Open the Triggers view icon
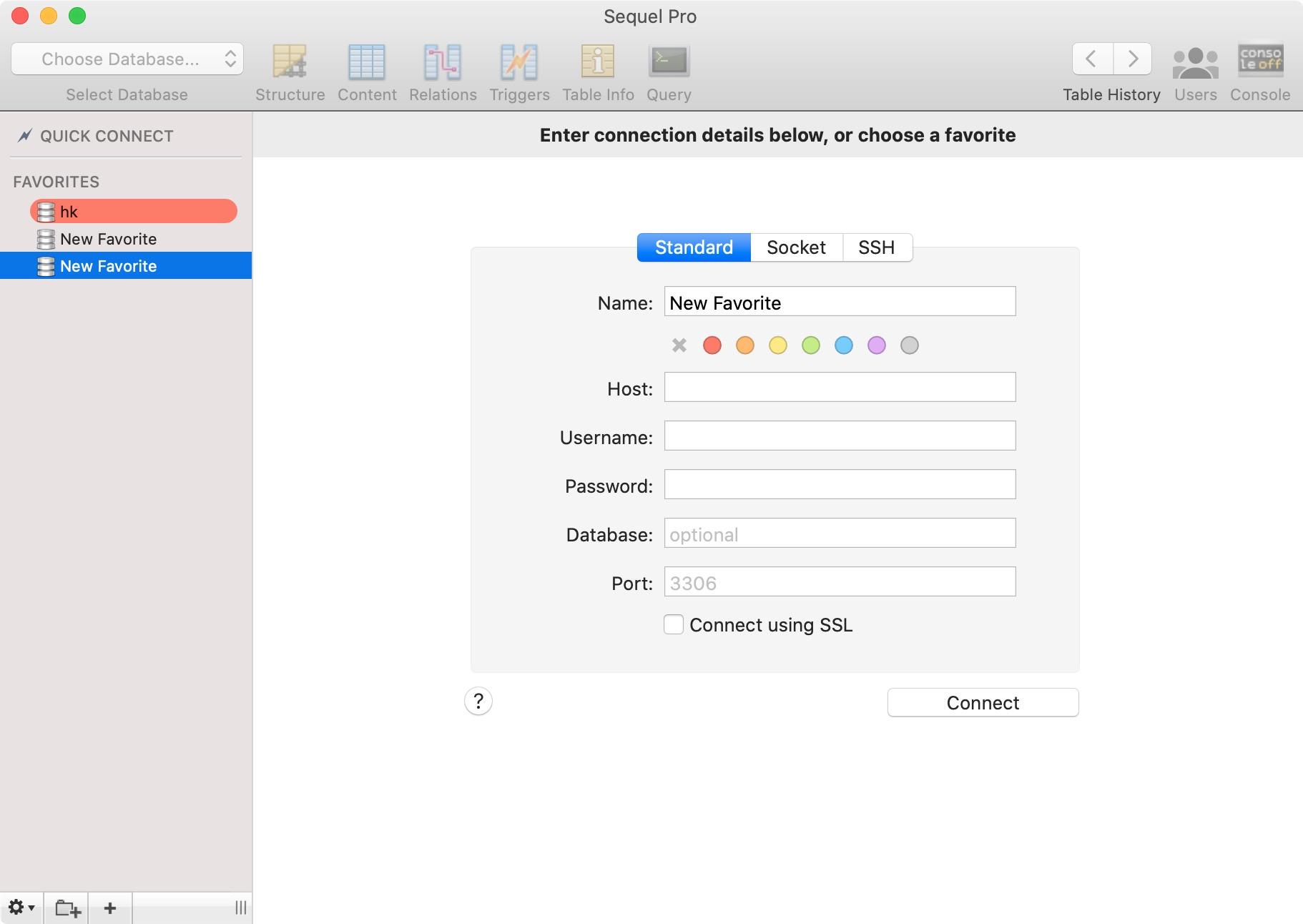Screen dimensions: 1303x924 [519, 62]
